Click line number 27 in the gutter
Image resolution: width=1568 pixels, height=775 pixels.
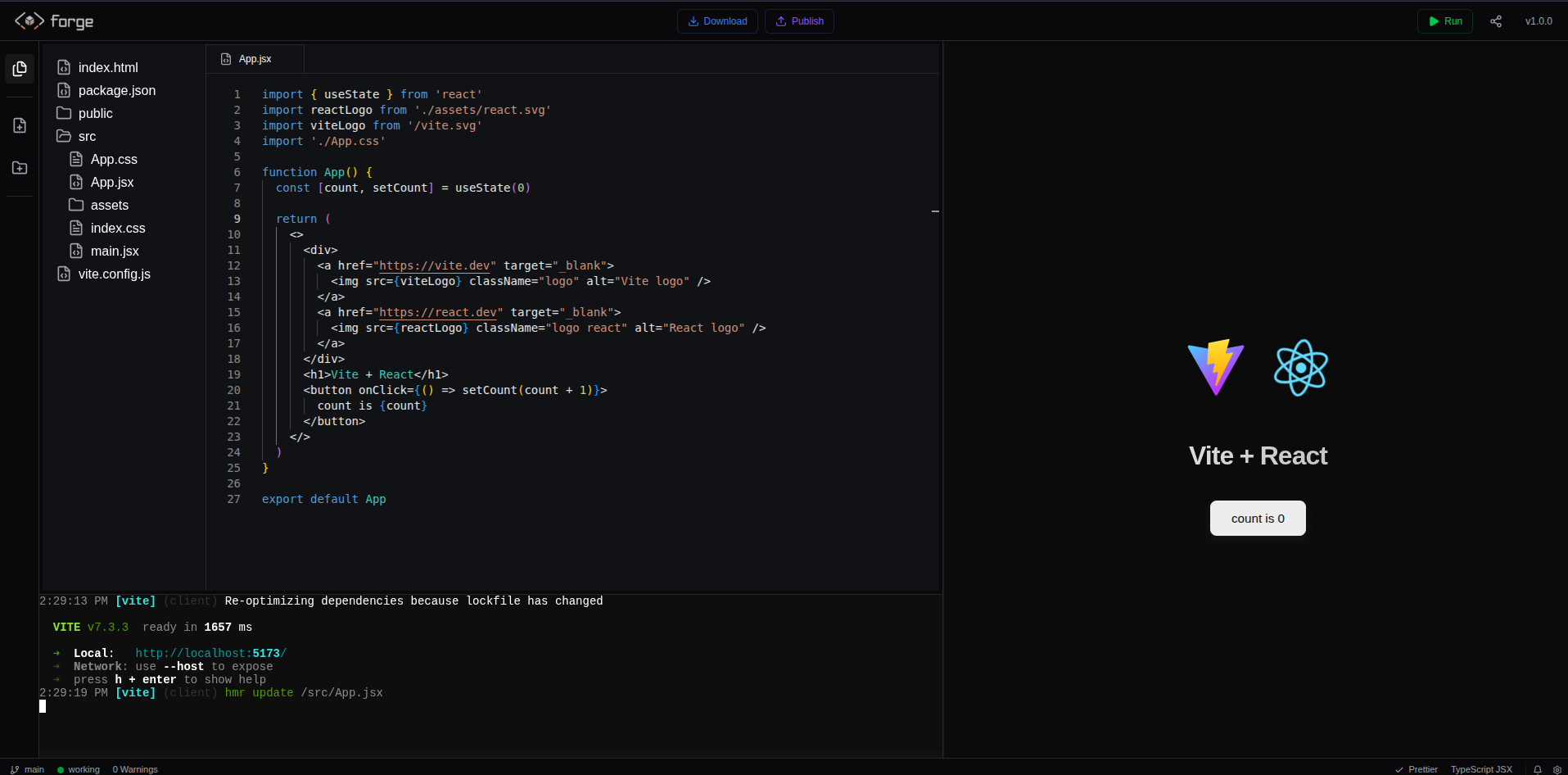[233, 499]
